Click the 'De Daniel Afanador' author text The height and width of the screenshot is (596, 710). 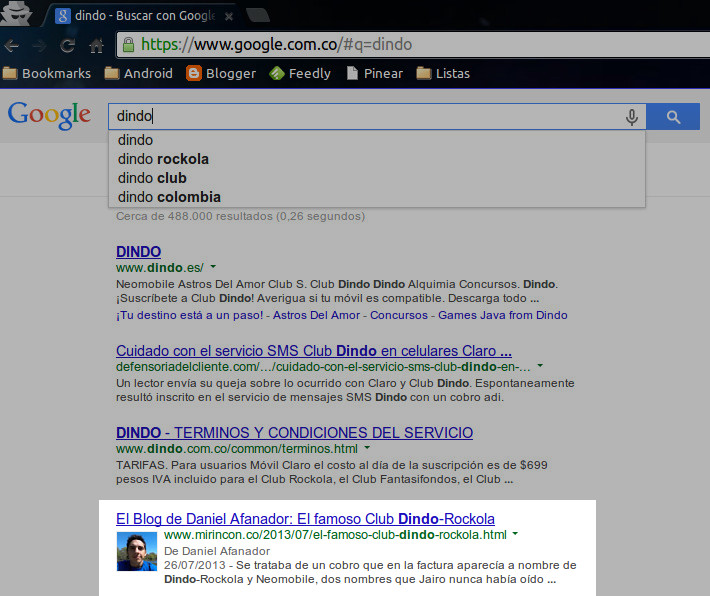(x=217, y=551)
